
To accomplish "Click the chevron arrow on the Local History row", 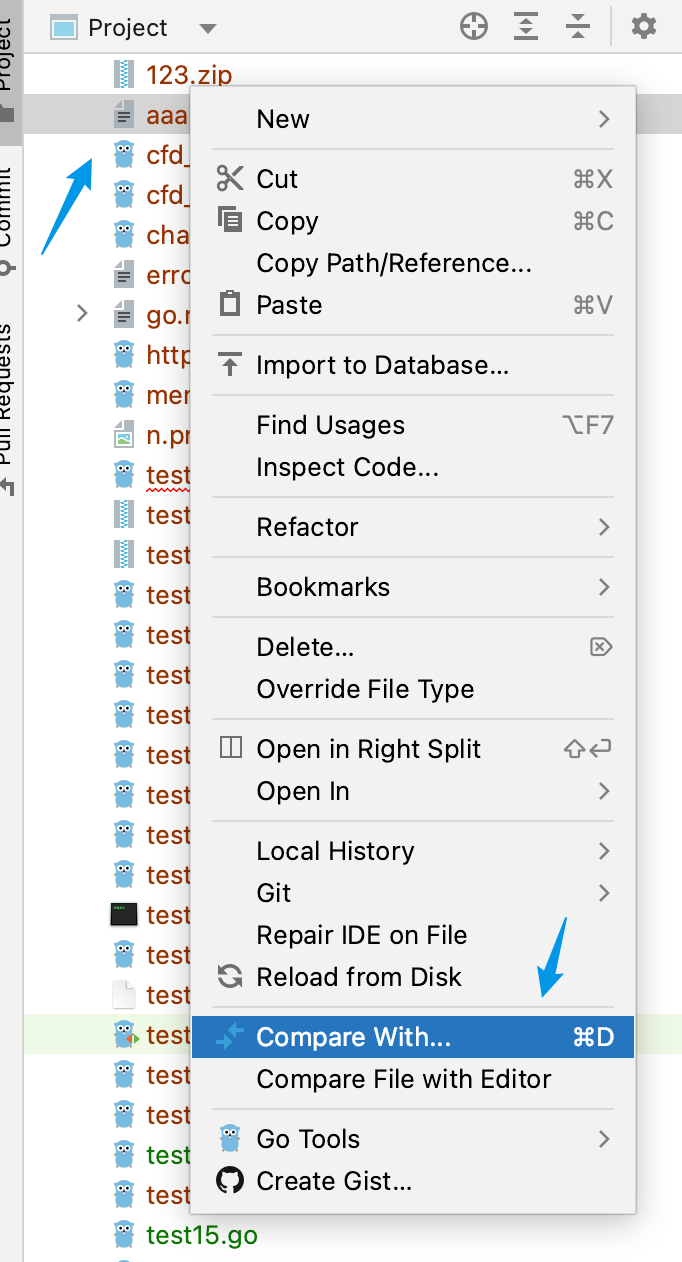I will 604,851.
